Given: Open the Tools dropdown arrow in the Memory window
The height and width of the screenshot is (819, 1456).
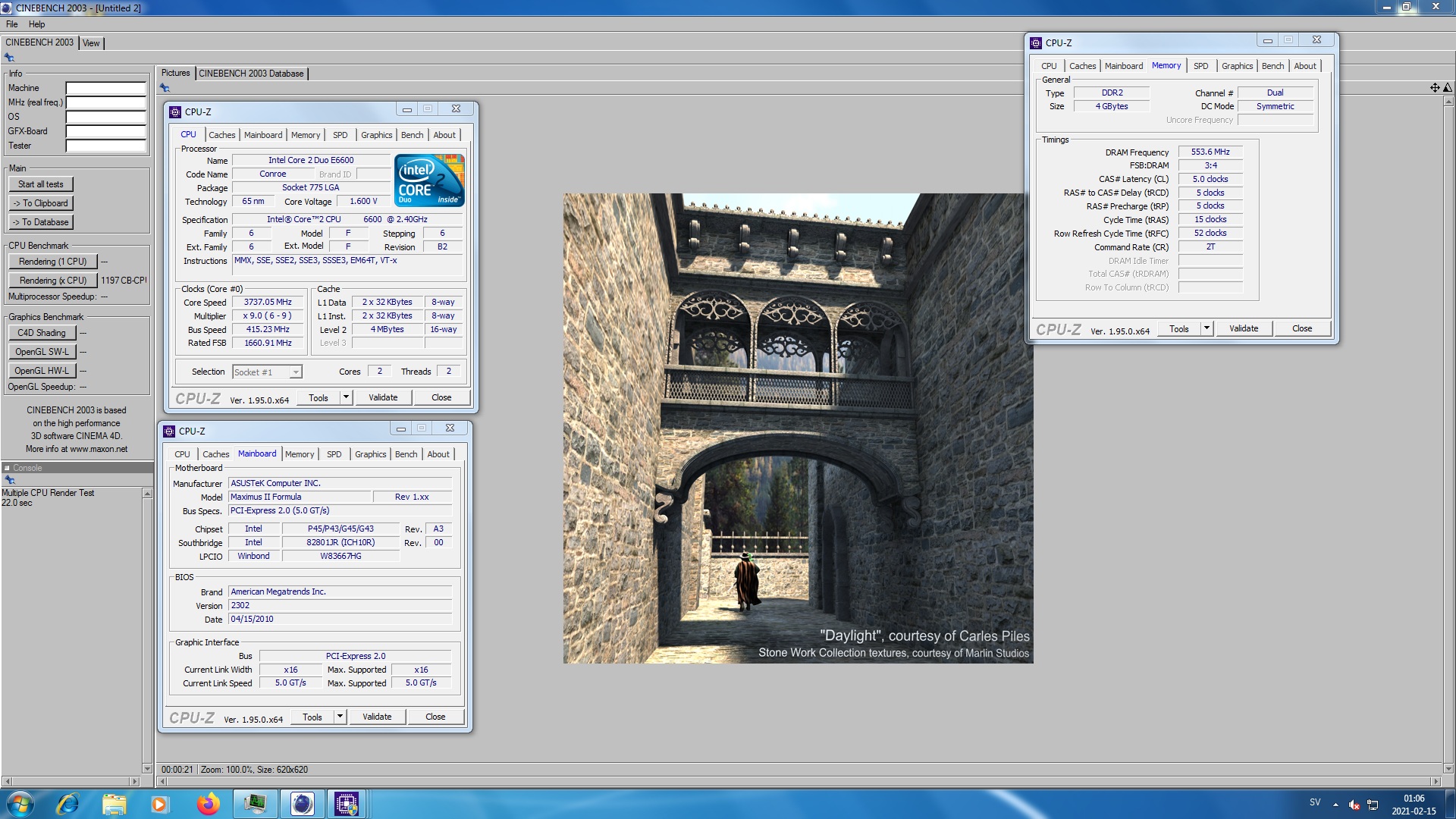Looking at the screenshot, I should pos(1207,328).
